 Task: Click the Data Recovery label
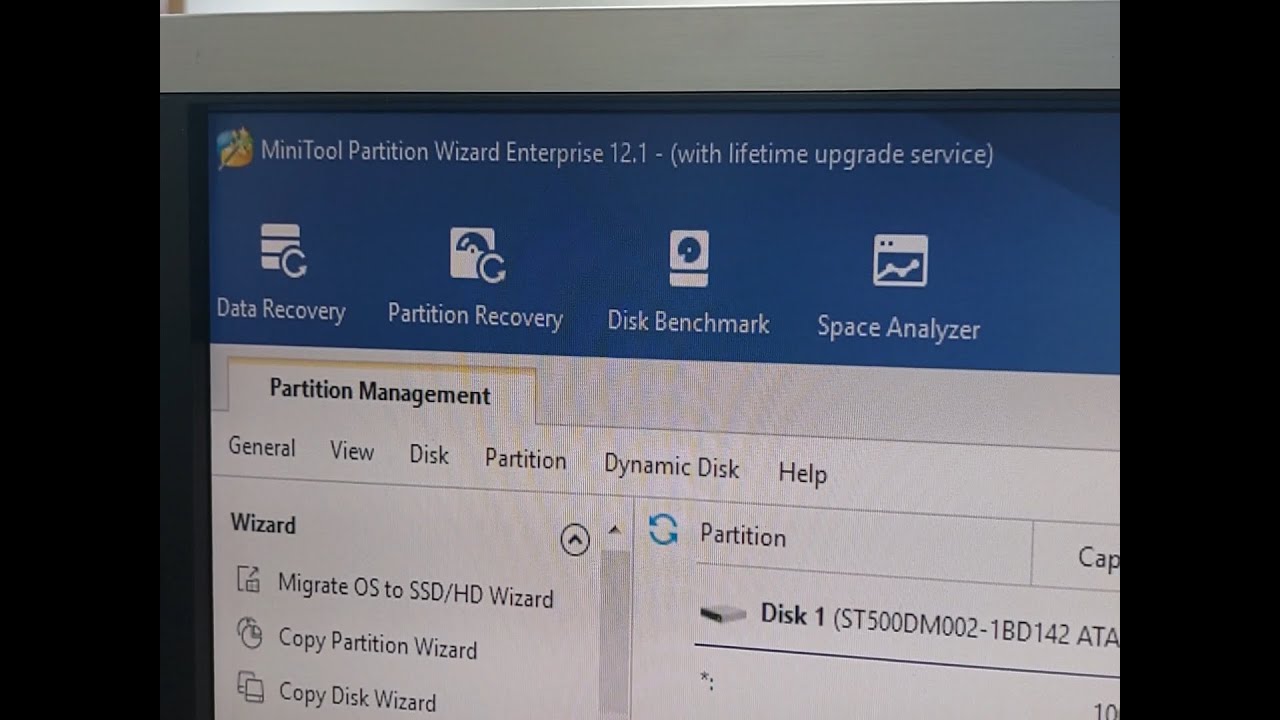281,310
